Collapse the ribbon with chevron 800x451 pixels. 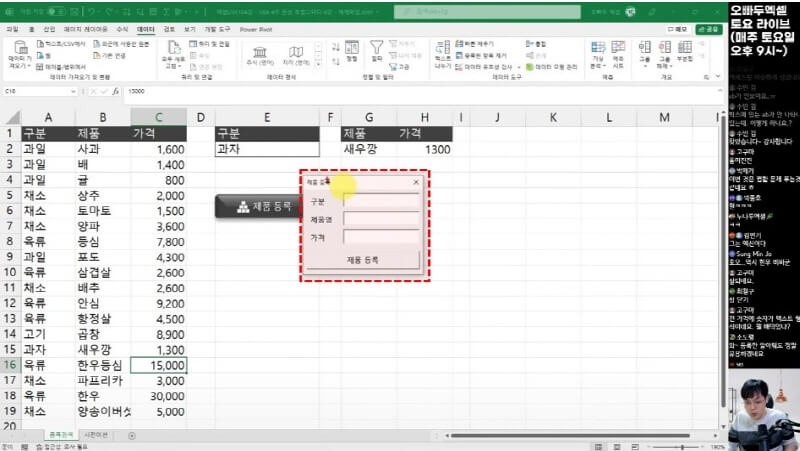718,77
